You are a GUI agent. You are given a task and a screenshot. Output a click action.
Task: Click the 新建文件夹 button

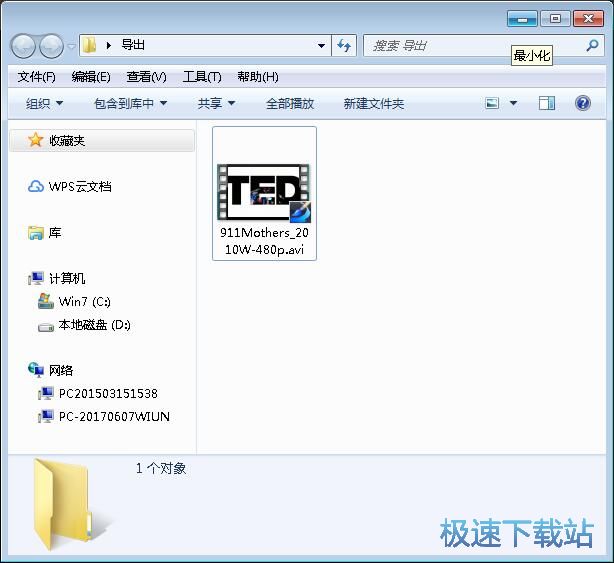coord(374,104)
